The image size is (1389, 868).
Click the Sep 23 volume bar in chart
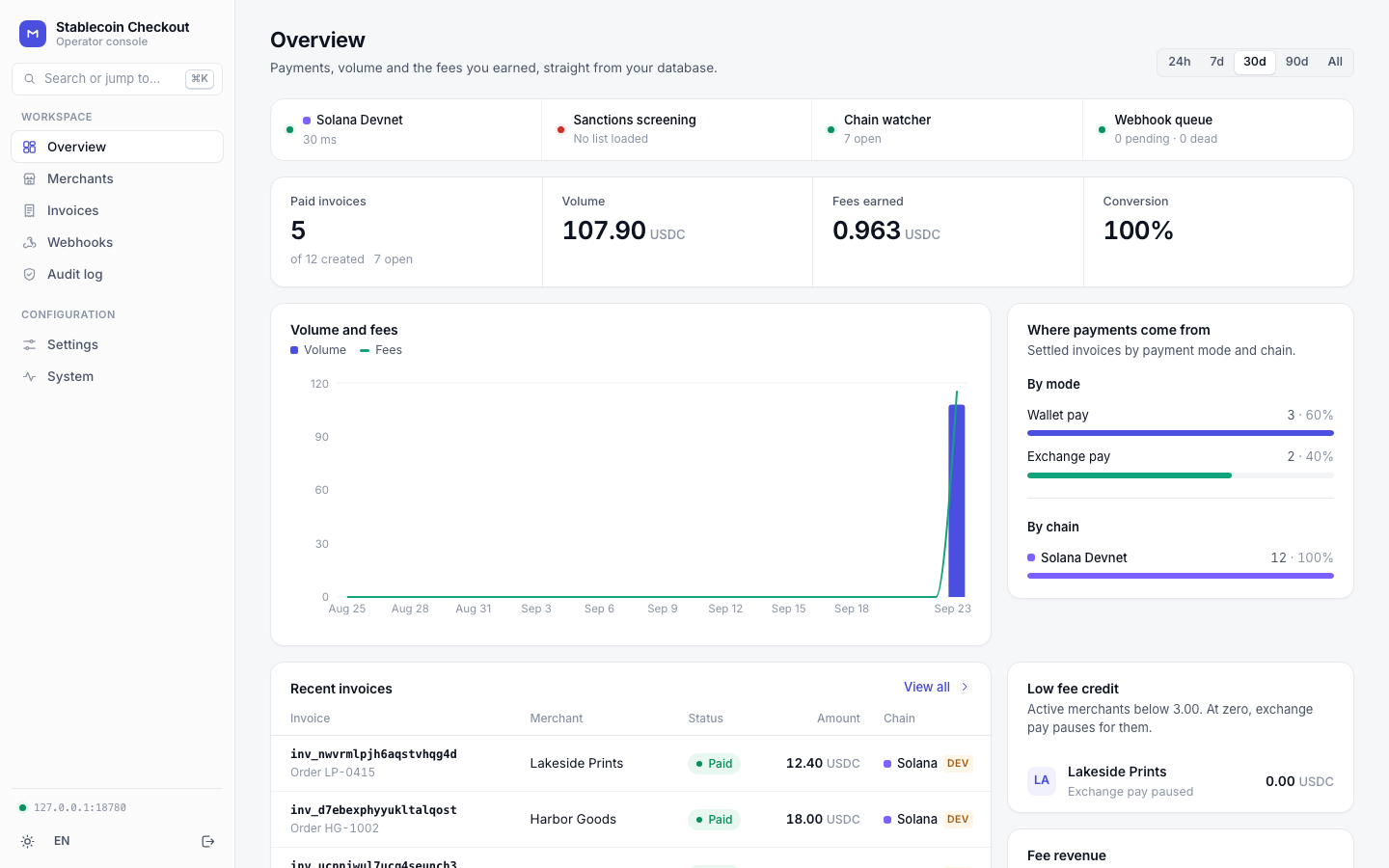point(957,502)
